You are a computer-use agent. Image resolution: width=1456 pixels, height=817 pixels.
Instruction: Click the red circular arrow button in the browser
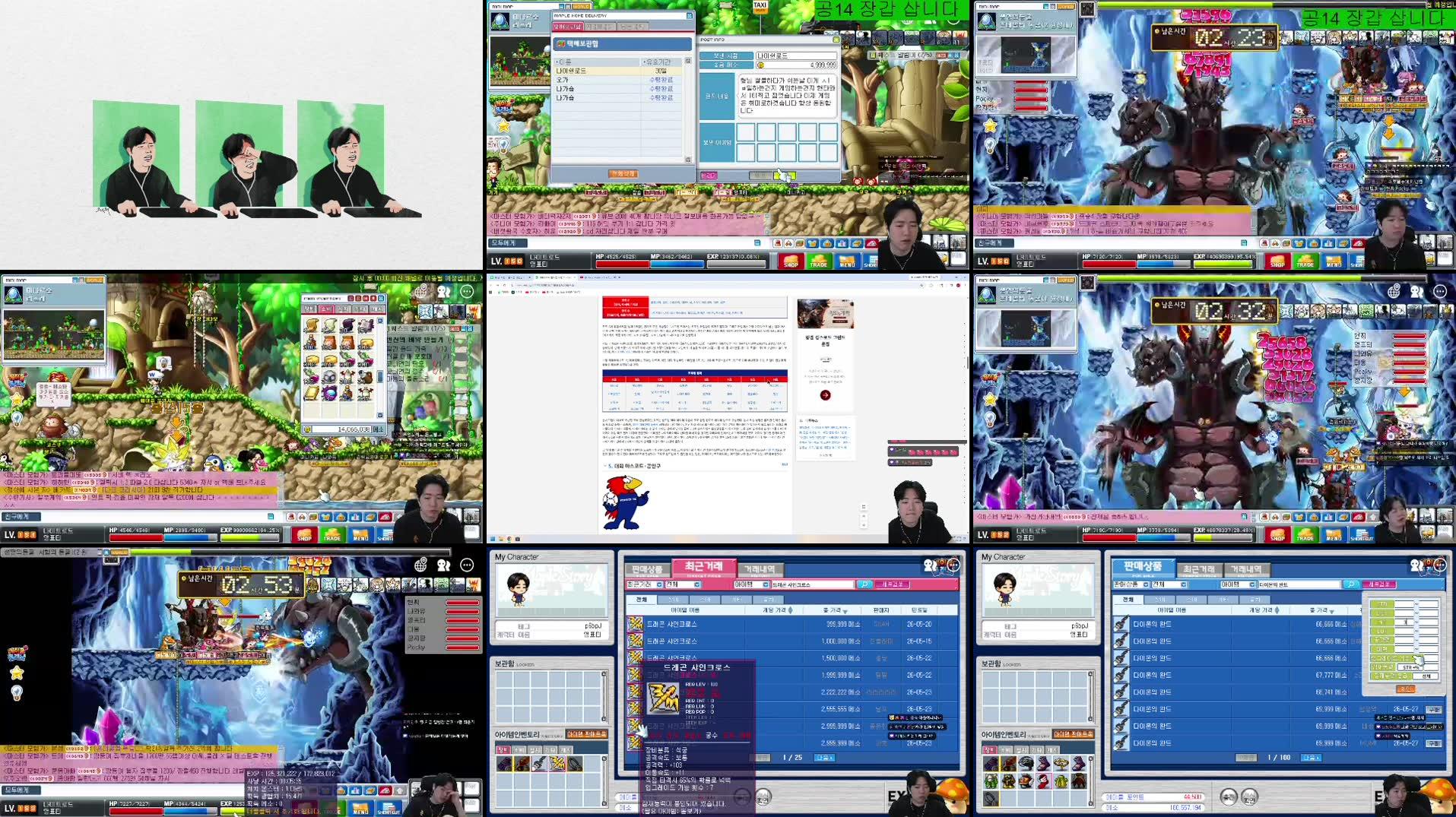(825, 395)
